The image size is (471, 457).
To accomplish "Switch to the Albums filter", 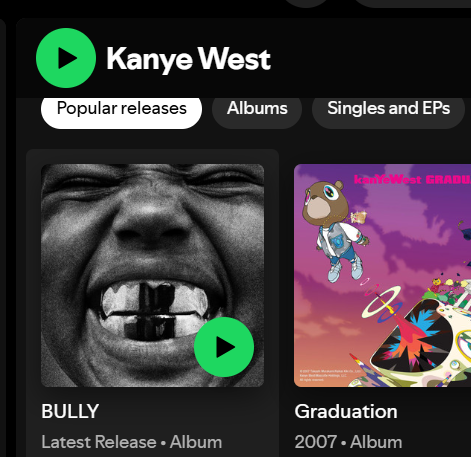I will click(257, 109).
